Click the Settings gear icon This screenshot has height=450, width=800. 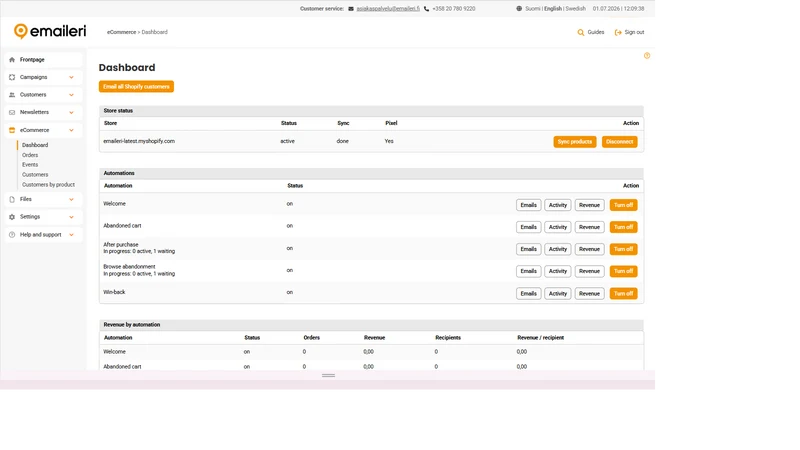pos(12,217)
